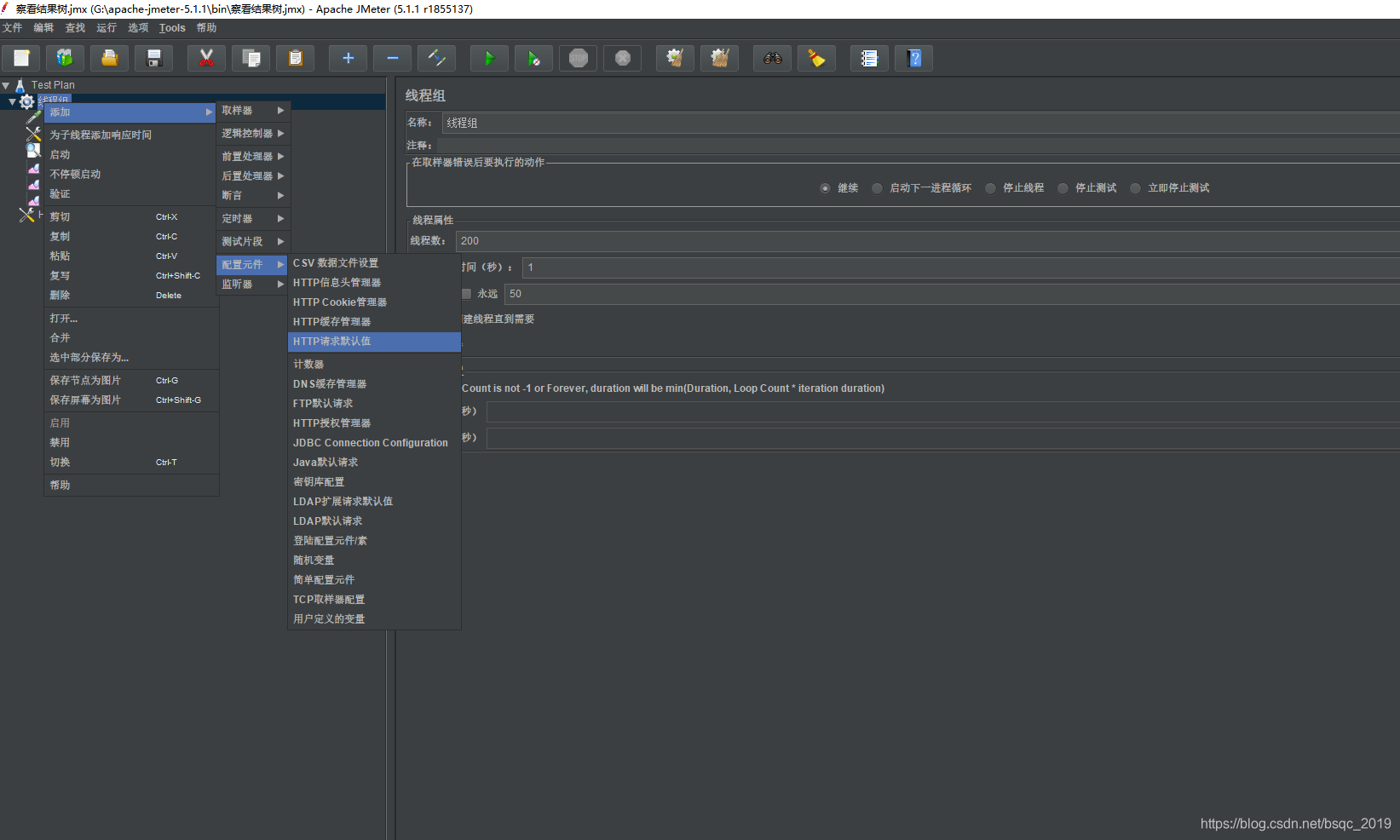Image resolution: width=1400 pixels, height=840 pixels.
Task: Select the 停止测试 radio button
Action: pos(1063,188)
